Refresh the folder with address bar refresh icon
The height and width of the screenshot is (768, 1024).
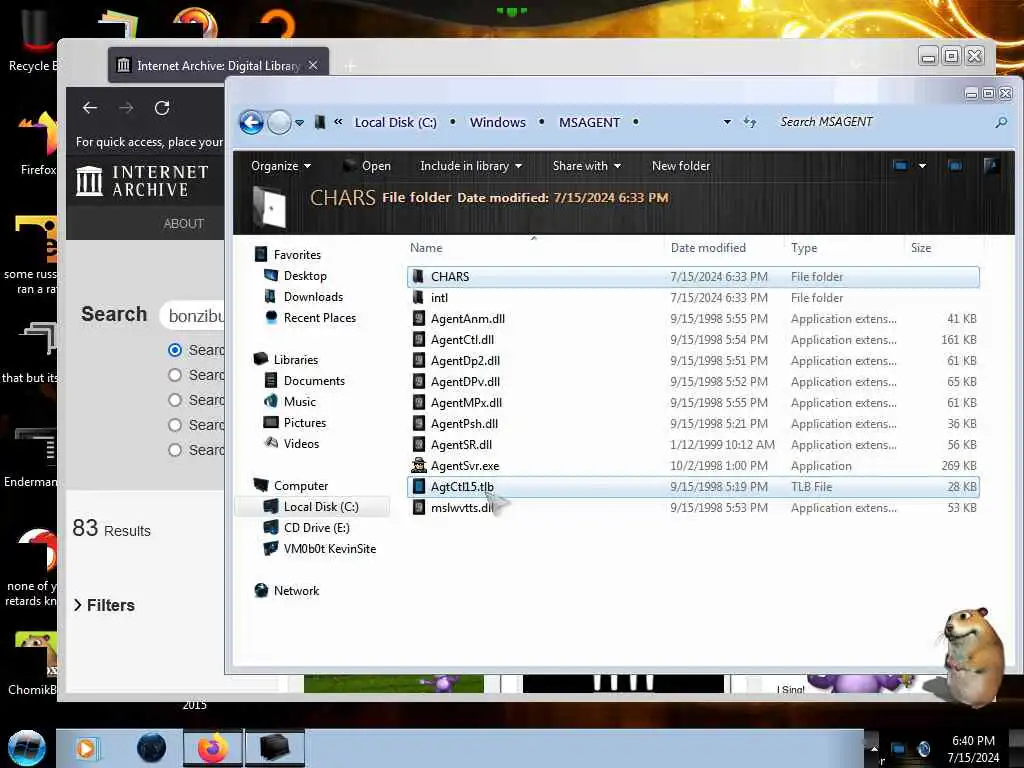(x=750, y=122)
